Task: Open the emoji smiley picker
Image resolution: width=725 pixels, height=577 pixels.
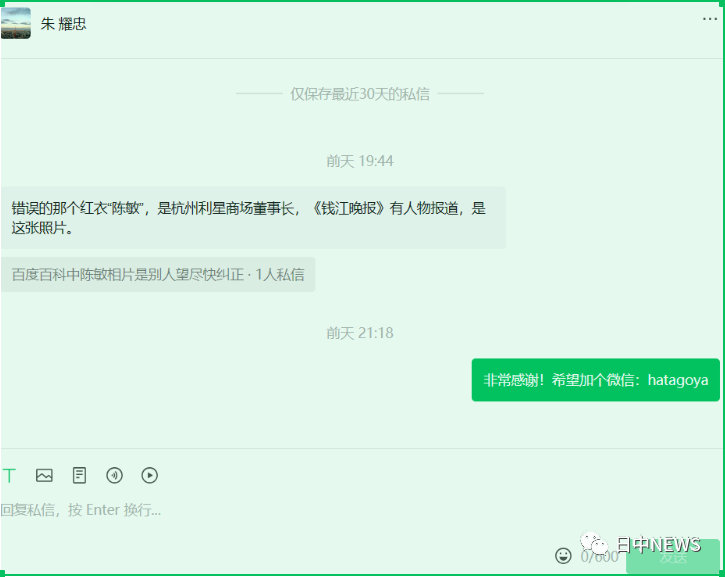Action: click(x=563, y=556)
